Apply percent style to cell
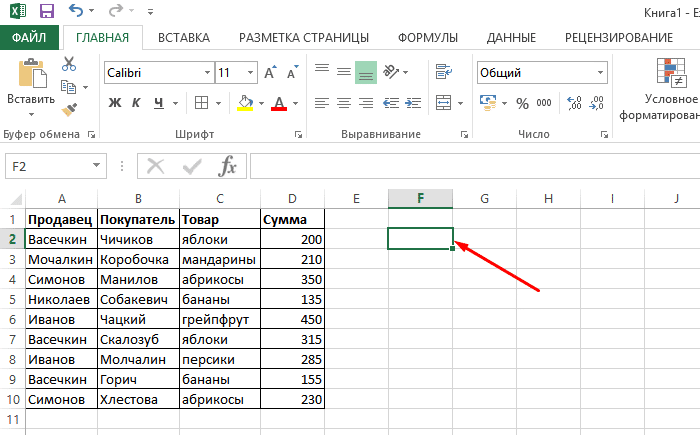The width and height of the screenshot is (700, 435). [521, 102]
